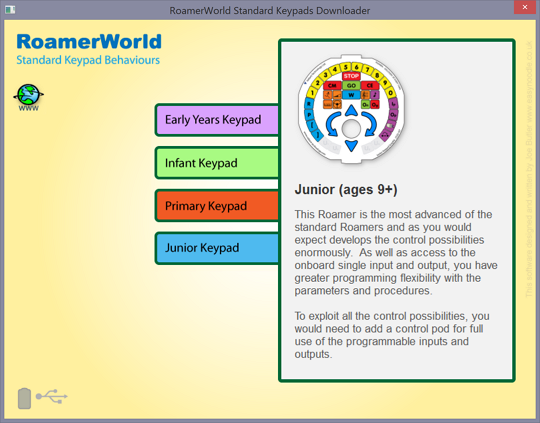Click the application icon in title bar

pos(10,10)
